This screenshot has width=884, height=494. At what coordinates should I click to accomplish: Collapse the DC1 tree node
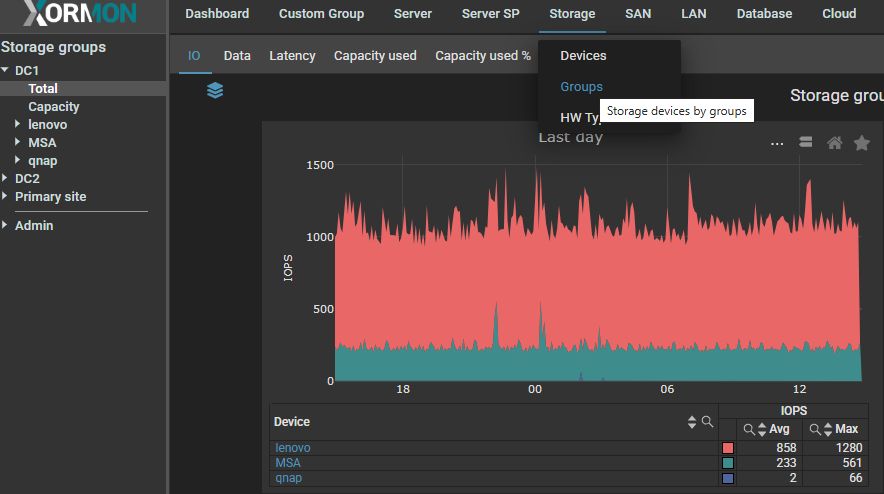[x=5, y=71]
